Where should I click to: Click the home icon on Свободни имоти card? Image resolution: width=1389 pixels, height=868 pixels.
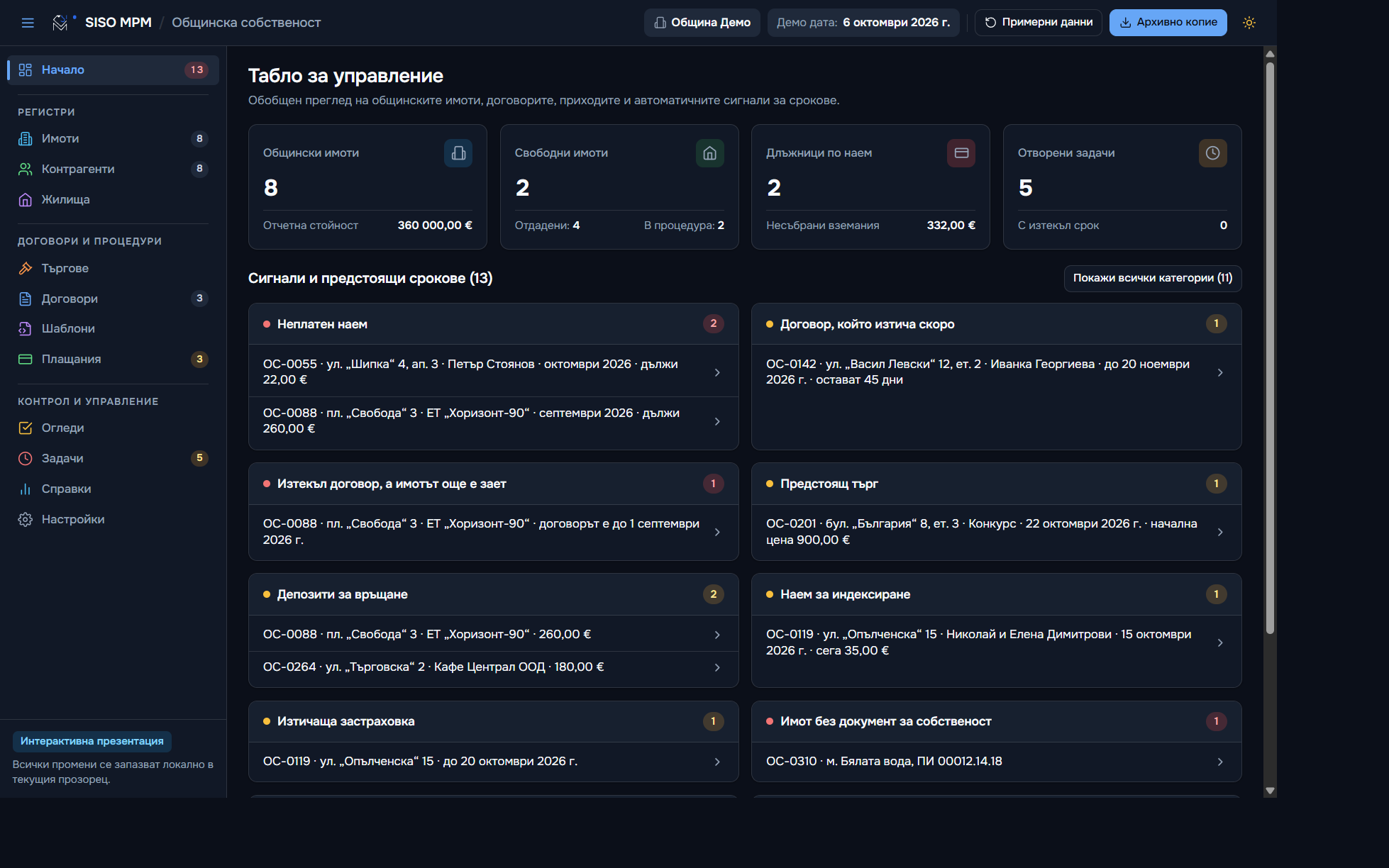pos(709,153)
